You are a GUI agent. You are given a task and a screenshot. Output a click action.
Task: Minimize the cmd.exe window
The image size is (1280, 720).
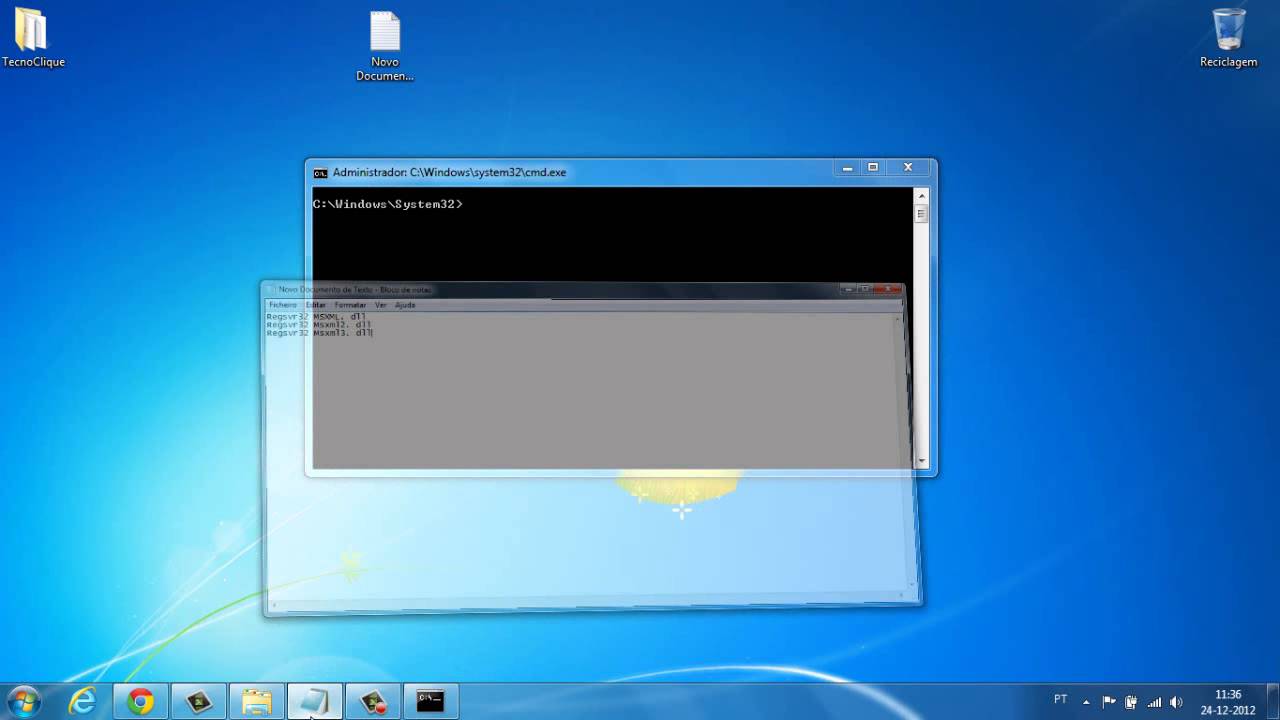[x=847, y=168]
